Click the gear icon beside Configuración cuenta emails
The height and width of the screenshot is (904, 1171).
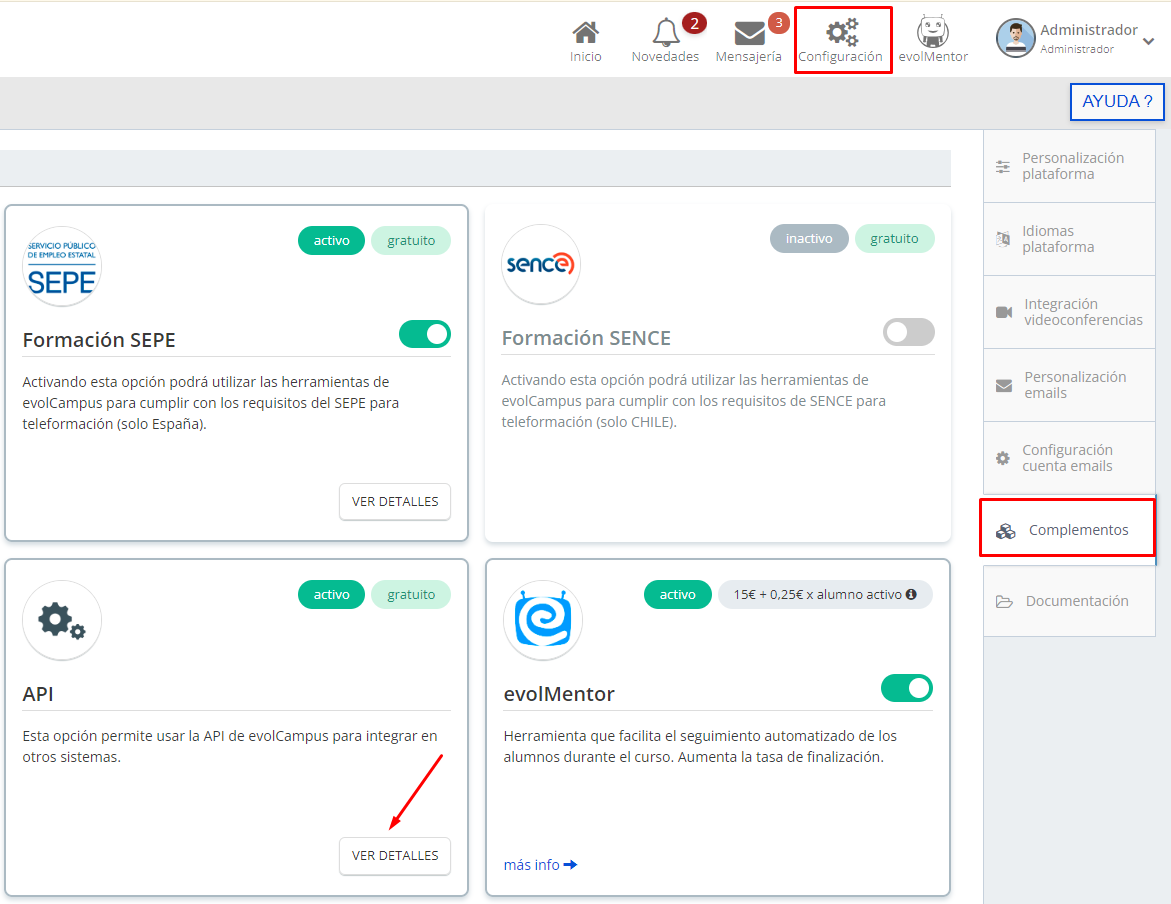pos(1003,458)
